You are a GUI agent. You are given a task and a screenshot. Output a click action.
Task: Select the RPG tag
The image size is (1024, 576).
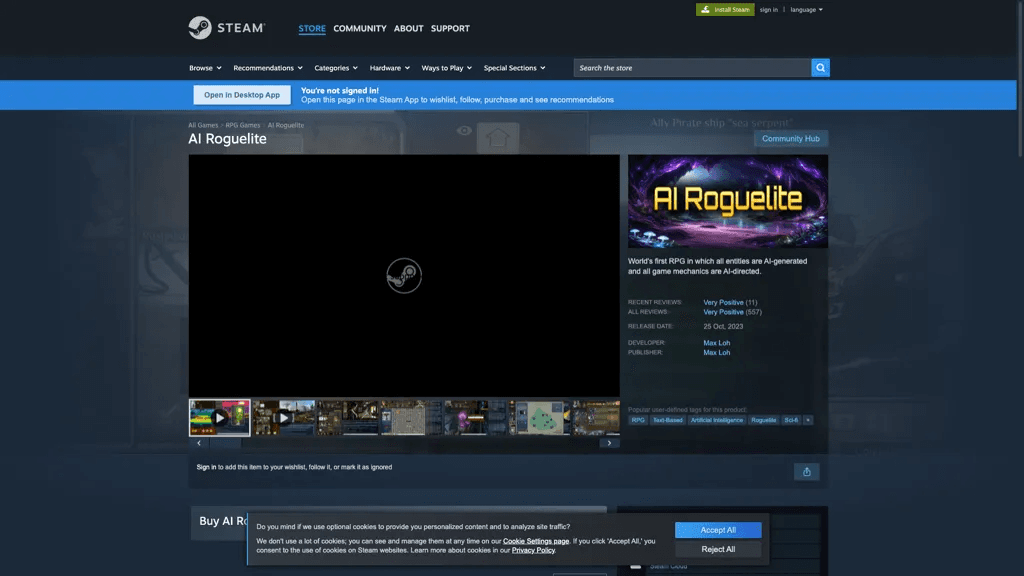[x=637, y=420]
